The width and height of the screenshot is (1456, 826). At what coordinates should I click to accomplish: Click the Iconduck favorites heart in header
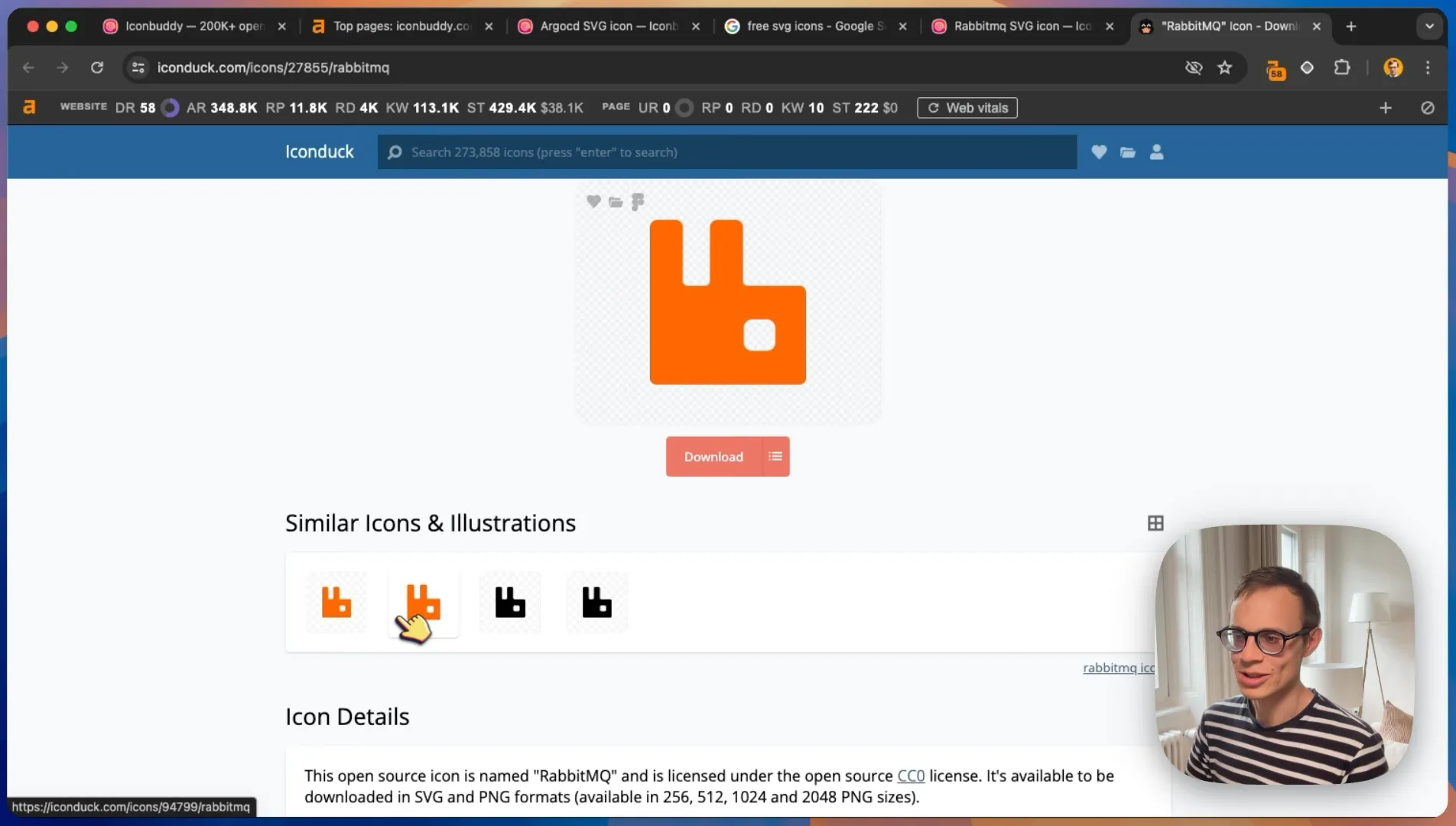click(x=1099, y=152)
